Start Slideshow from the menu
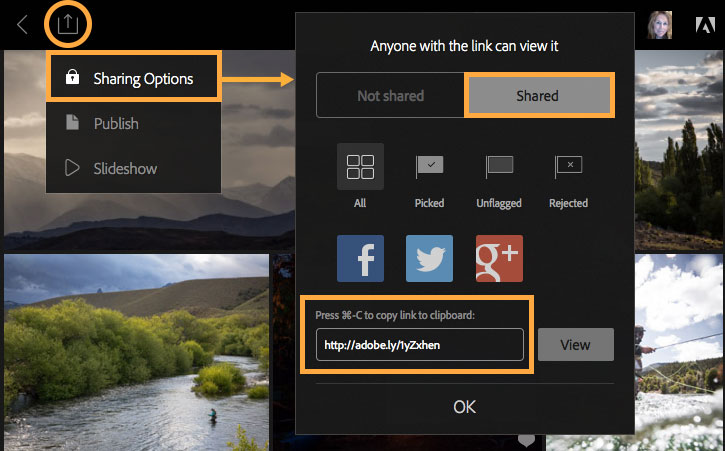The width and height of the screenshot is (725, 451). (x=134, y=168)
